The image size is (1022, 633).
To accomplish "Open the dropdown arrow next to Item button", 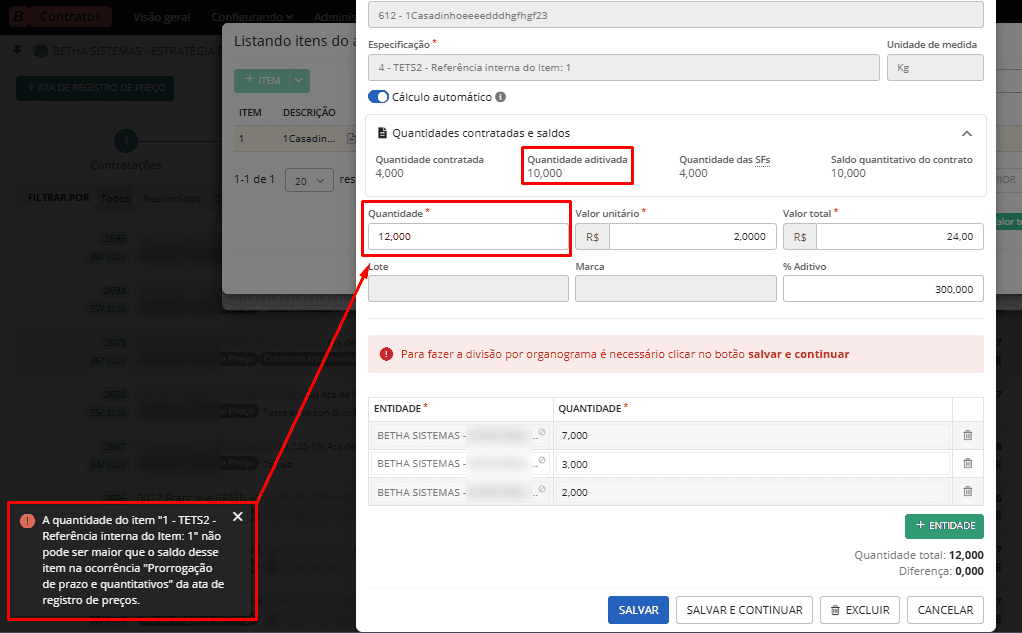I will [x=300, y=80].
